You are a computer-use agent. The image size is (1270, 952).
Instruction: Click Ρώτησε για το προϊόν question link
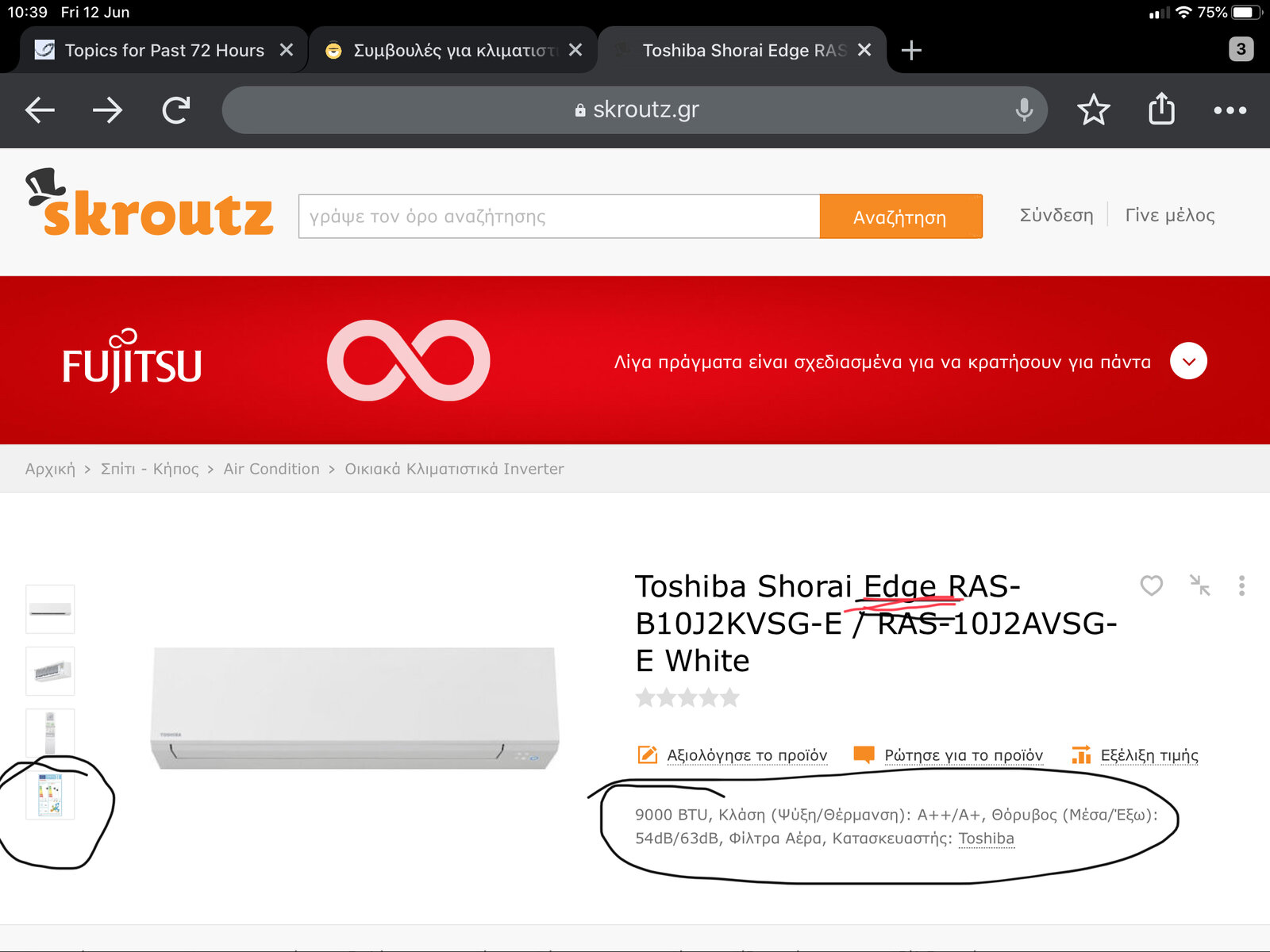[948, 754]
